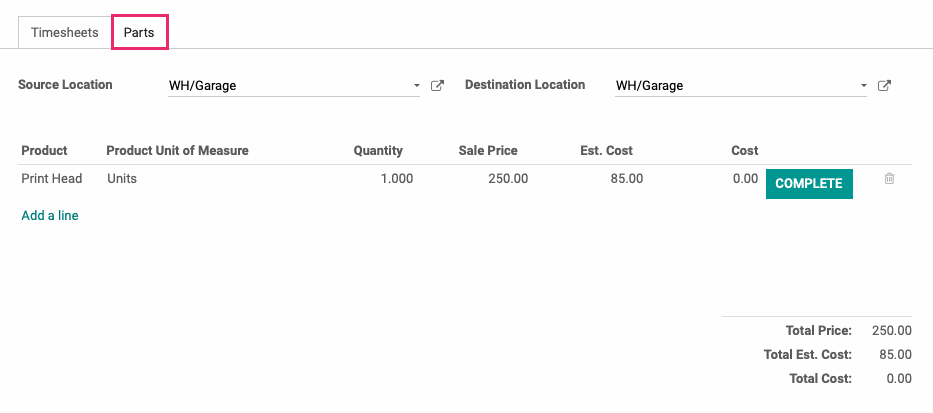Sort by Product Unit of Measure header

click(177, 151)
